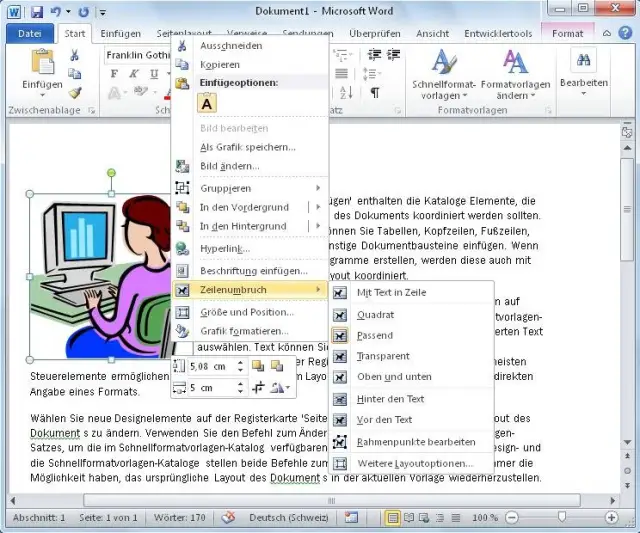Click the sort A-Z icon in ribbon

(x=346, y=93)
